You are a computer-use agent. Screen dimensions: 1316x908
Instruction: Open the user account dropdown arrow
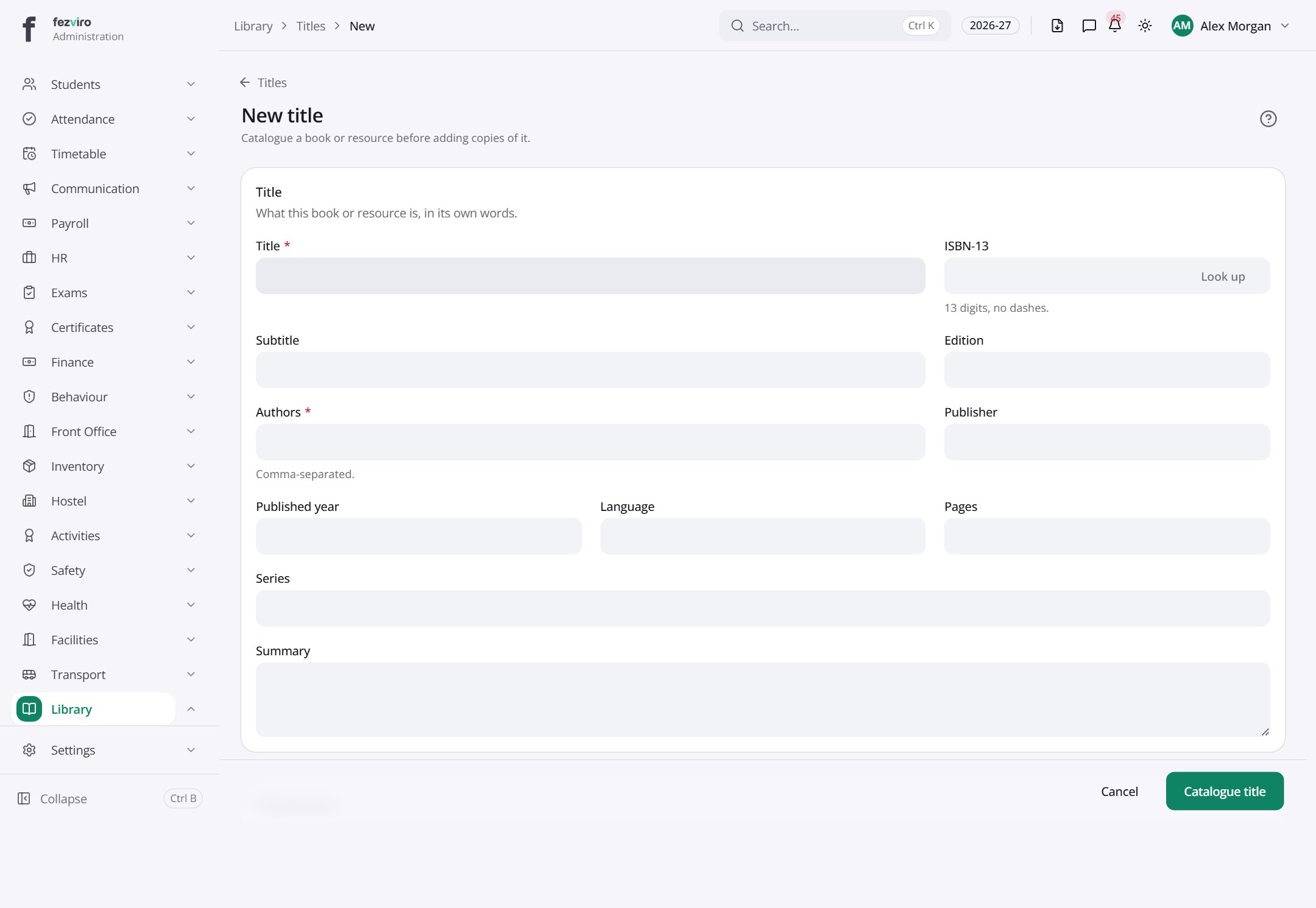1285,26
